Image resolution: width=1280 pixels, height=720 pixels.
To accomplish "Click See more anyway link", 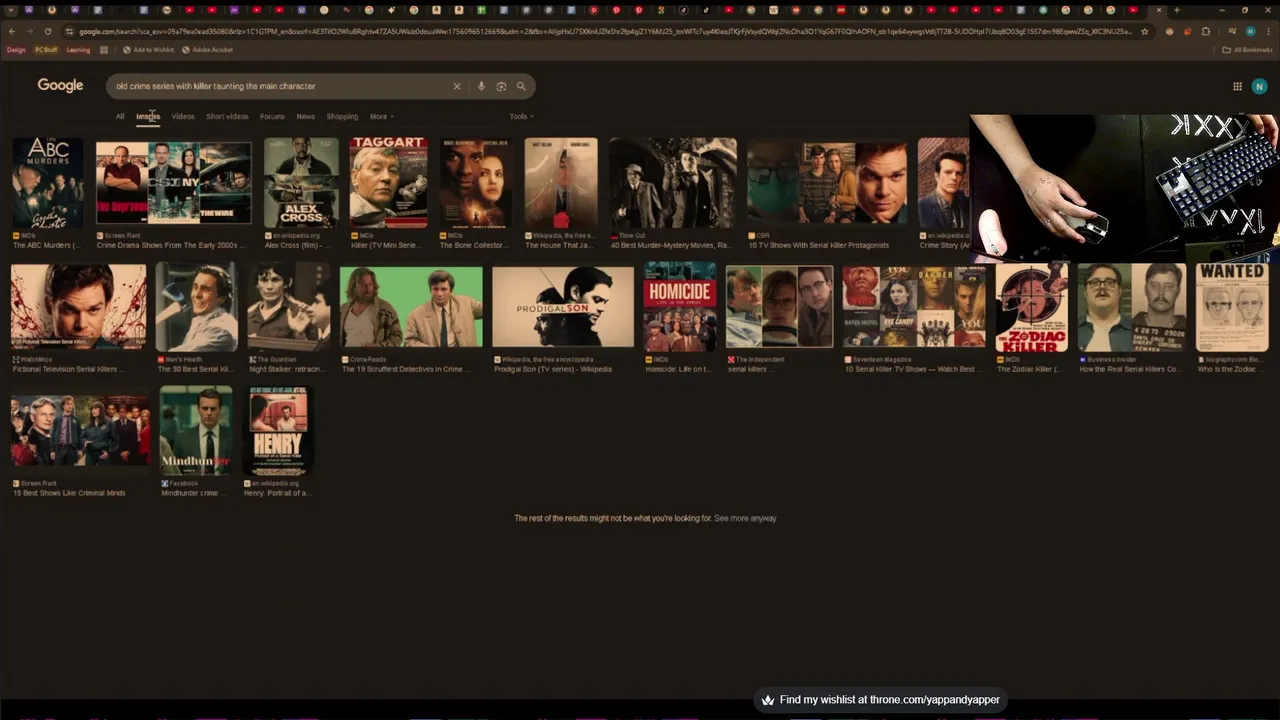I will point(745,518).
